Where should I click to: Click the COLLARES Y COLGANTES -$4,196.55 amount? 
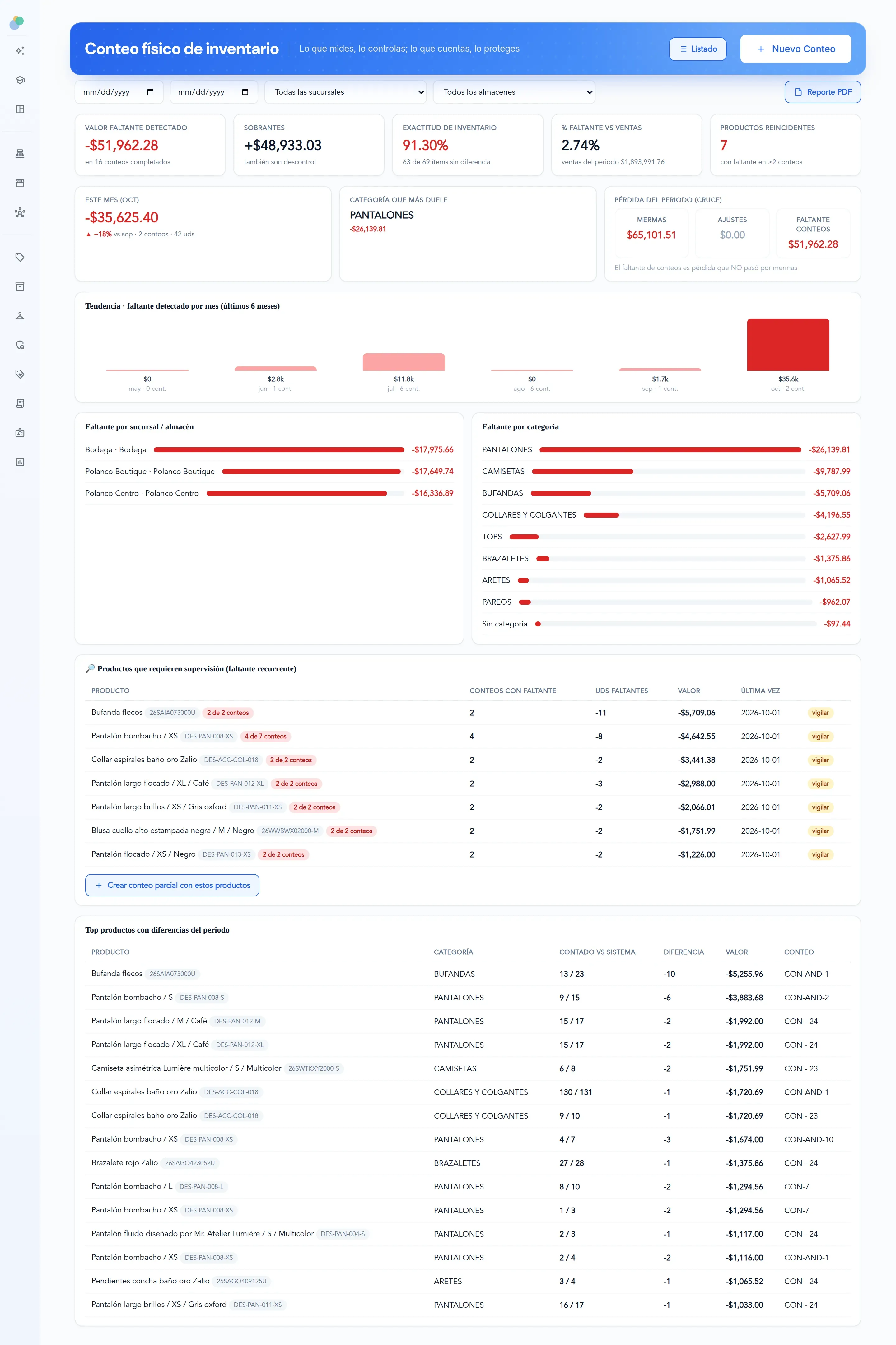tap(831, 515)
